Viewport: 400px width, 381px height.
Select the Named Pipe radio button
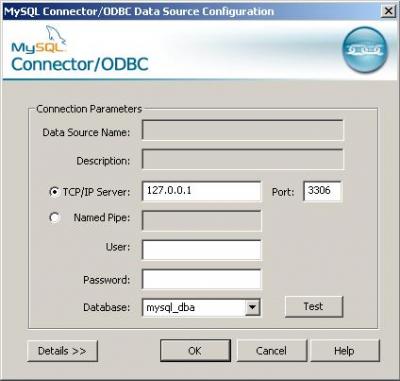pos(54,218)
